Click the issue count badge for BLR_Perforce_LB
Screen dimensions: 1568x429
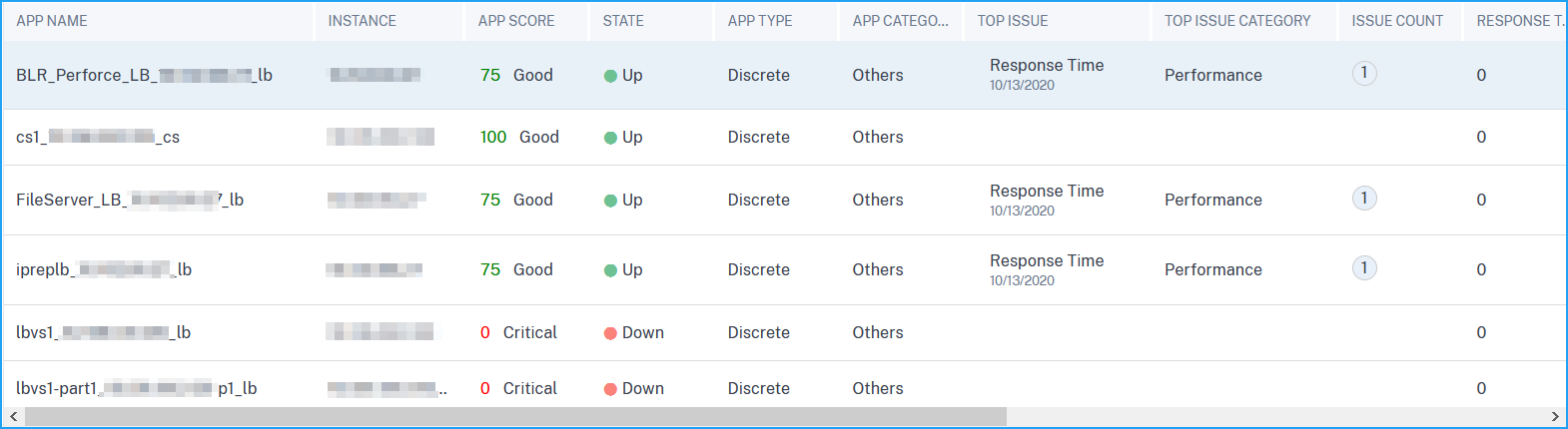(1364, 73)
